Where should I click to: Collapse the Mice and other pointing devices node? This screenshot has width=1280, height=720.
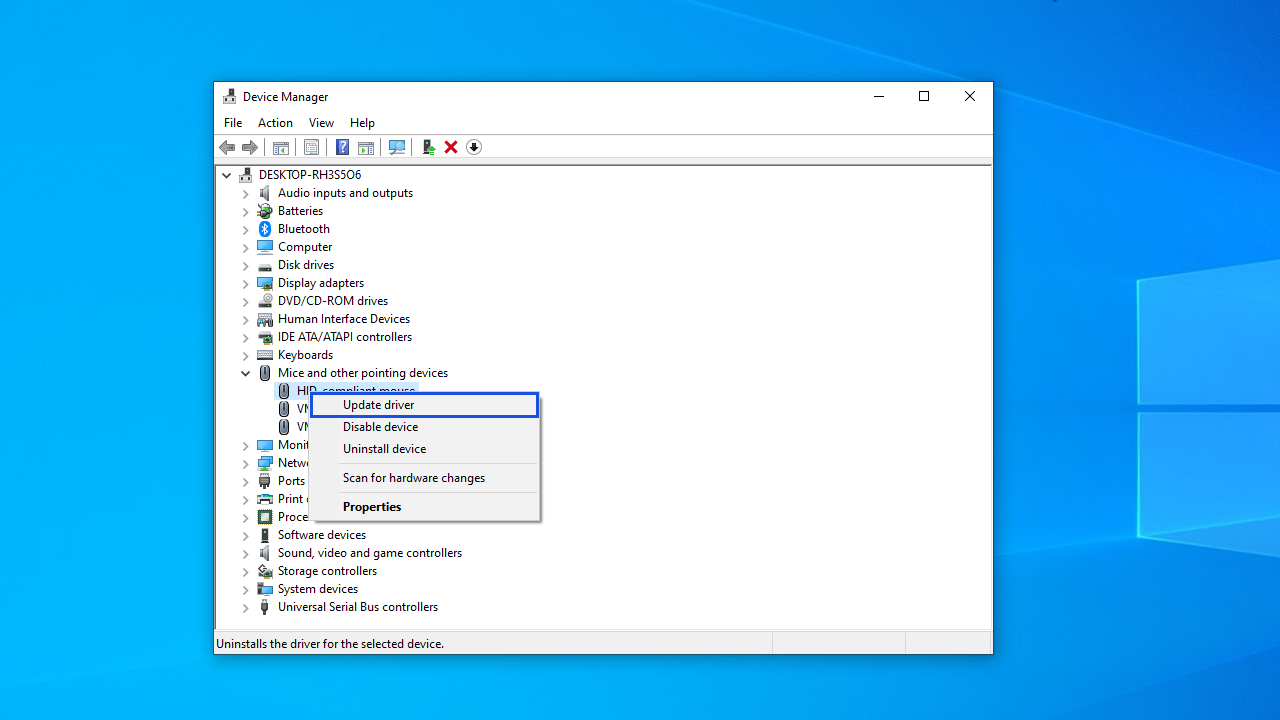246,373
